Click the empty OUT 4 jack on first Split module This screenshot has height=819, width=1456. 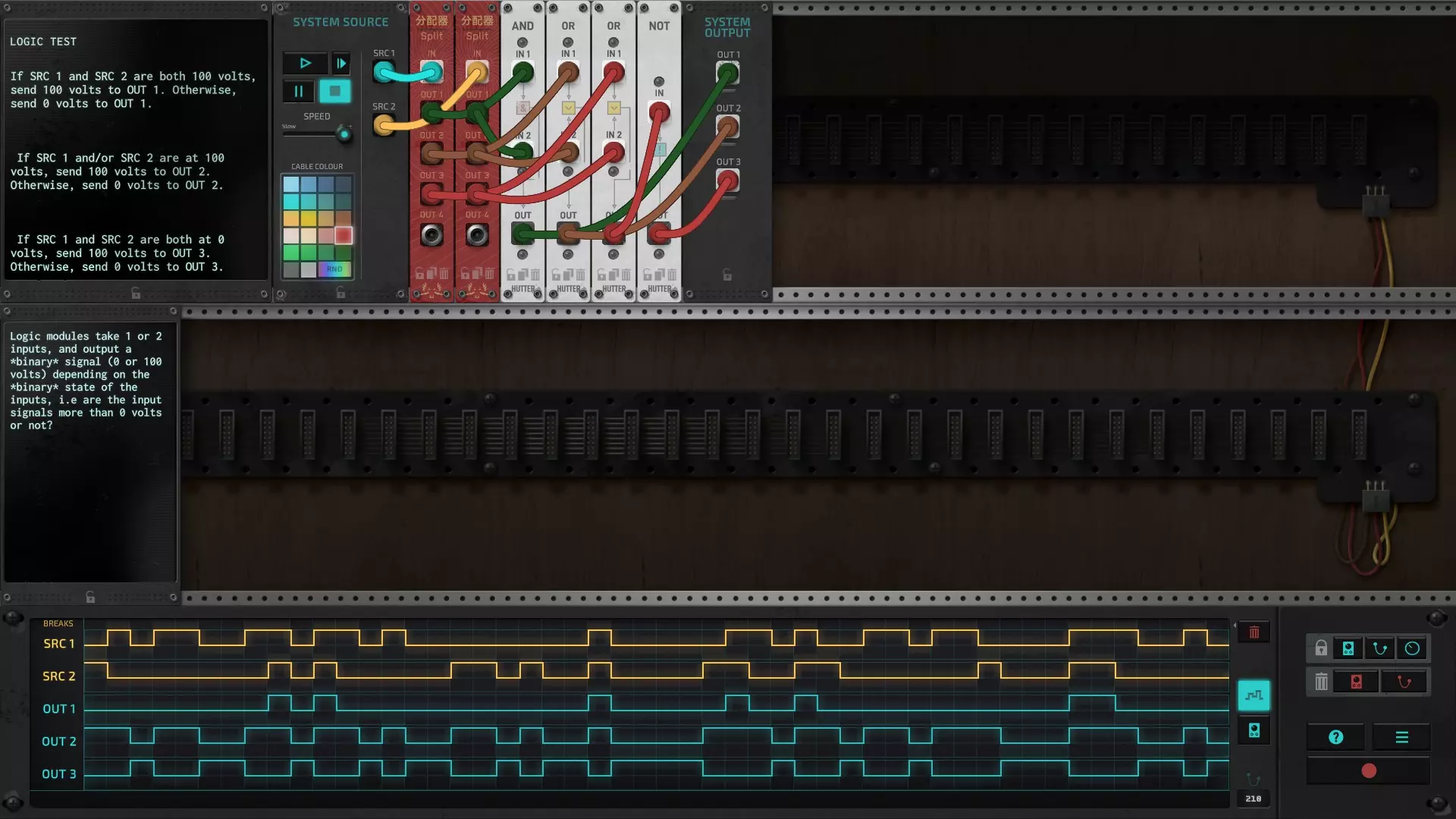(431, 235)
